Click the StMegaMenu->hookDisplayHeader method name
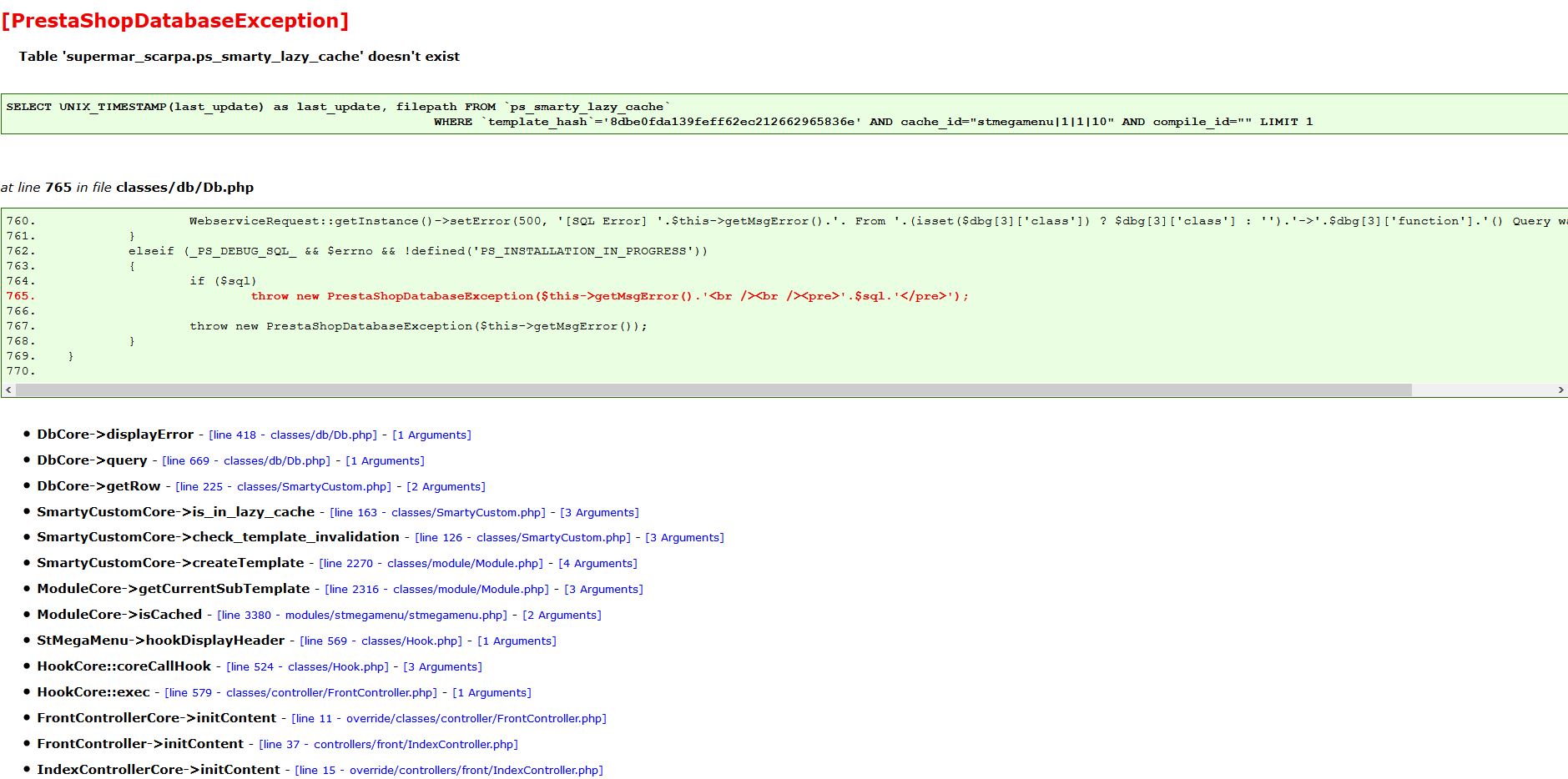Viewport: 1568px width, 779px height. [161, 641]
